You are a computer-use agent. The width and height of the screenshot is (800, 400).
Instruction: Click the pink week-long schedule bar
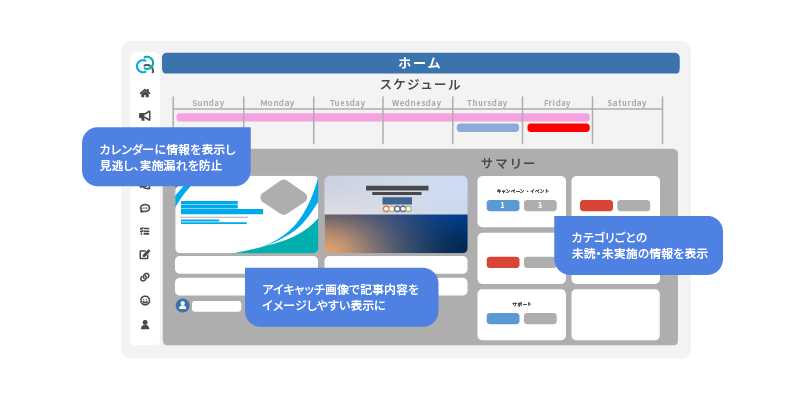382,117
